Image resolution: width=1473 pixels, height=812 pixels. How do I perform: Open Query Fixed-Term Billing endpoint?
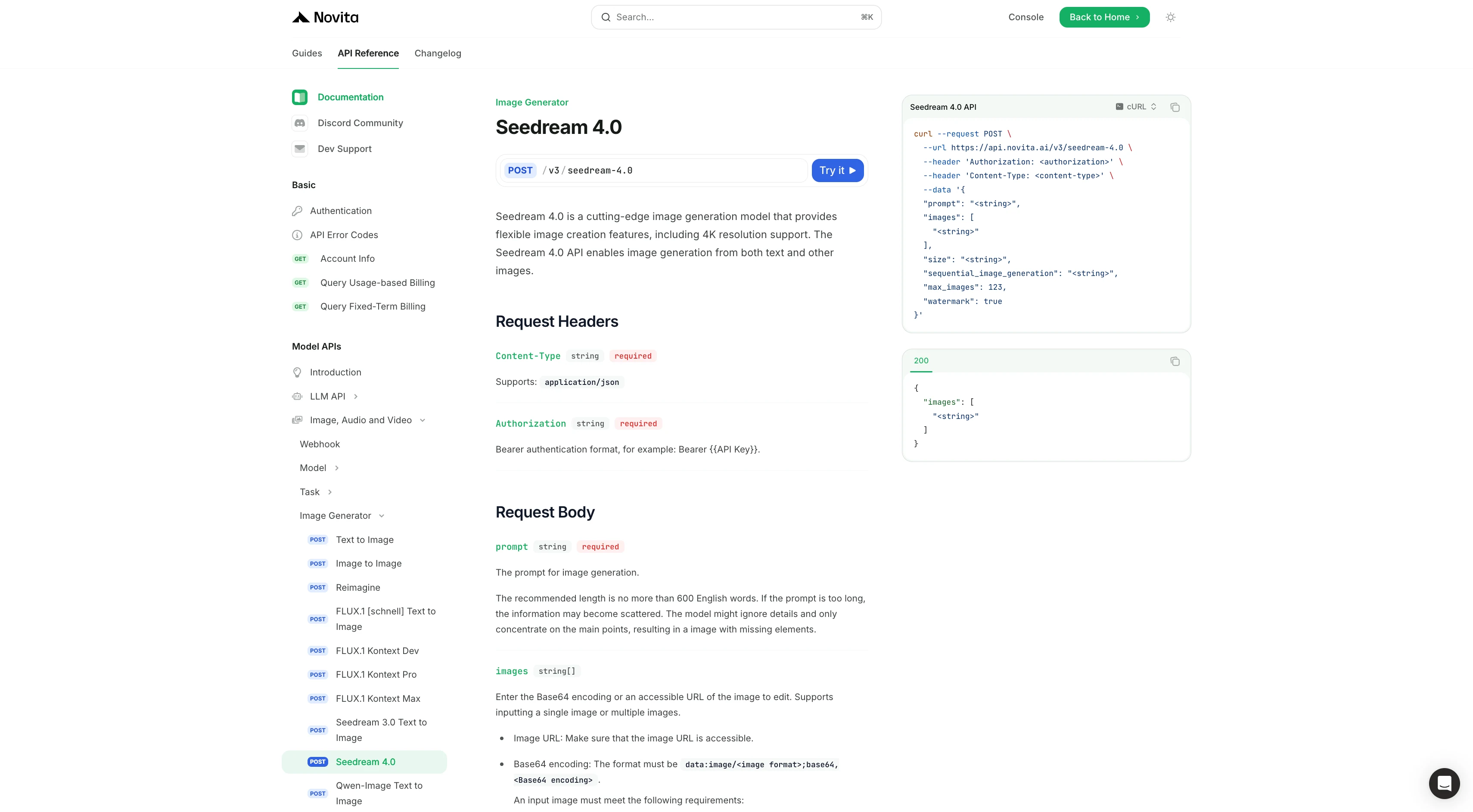tap(372, 306)
